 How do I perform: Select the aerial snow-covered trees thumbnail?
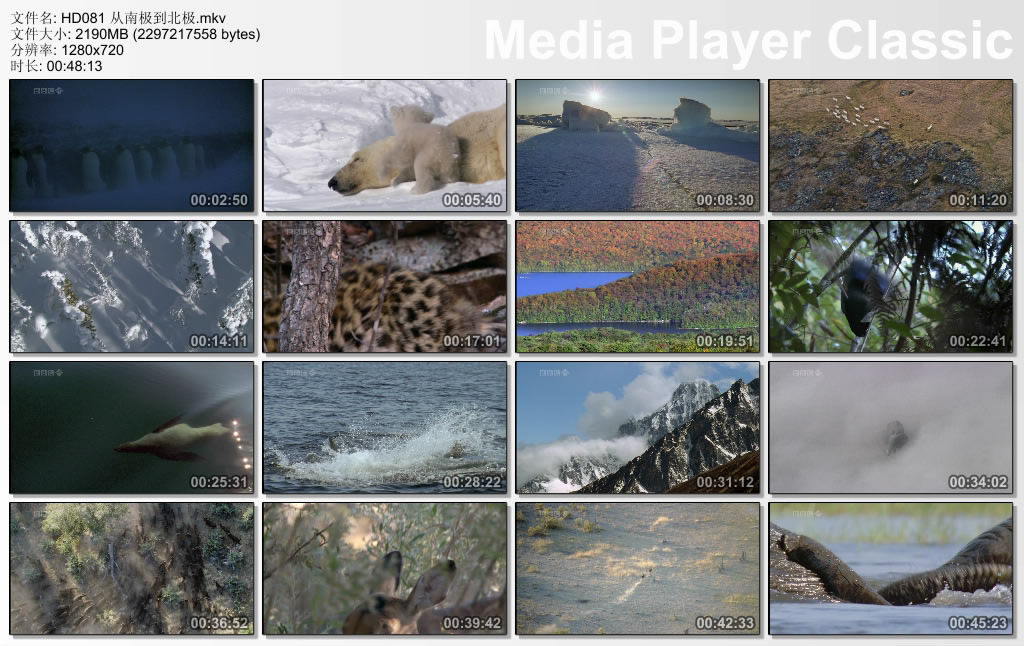pos(132,286)
